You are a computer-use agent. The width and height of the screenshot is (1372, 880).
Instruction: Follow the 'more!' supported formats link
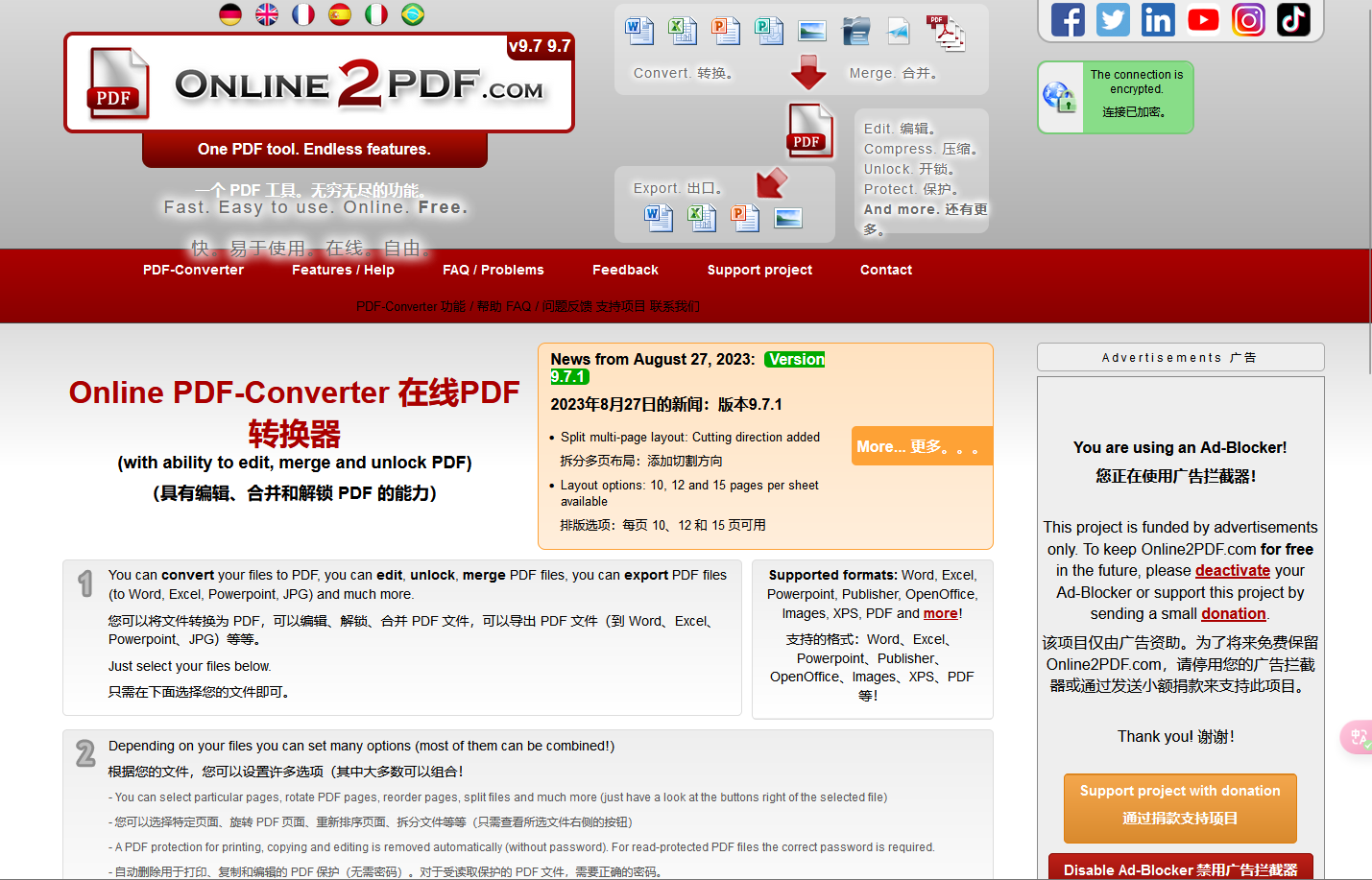click(x=941, y=613)
